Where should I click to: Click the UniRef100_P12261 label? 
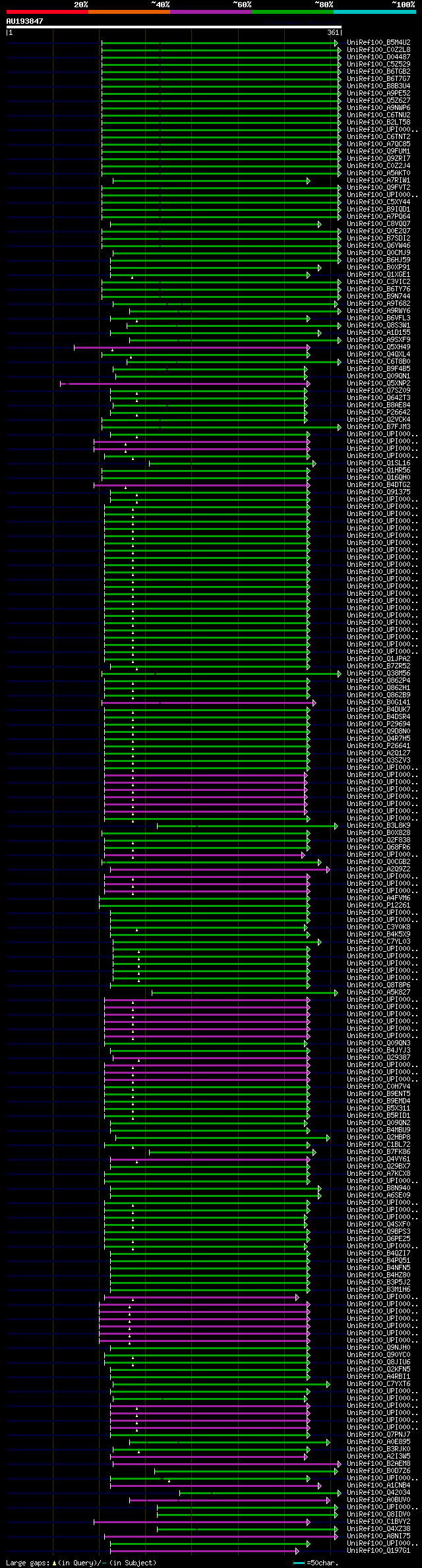tap(378, 906)
